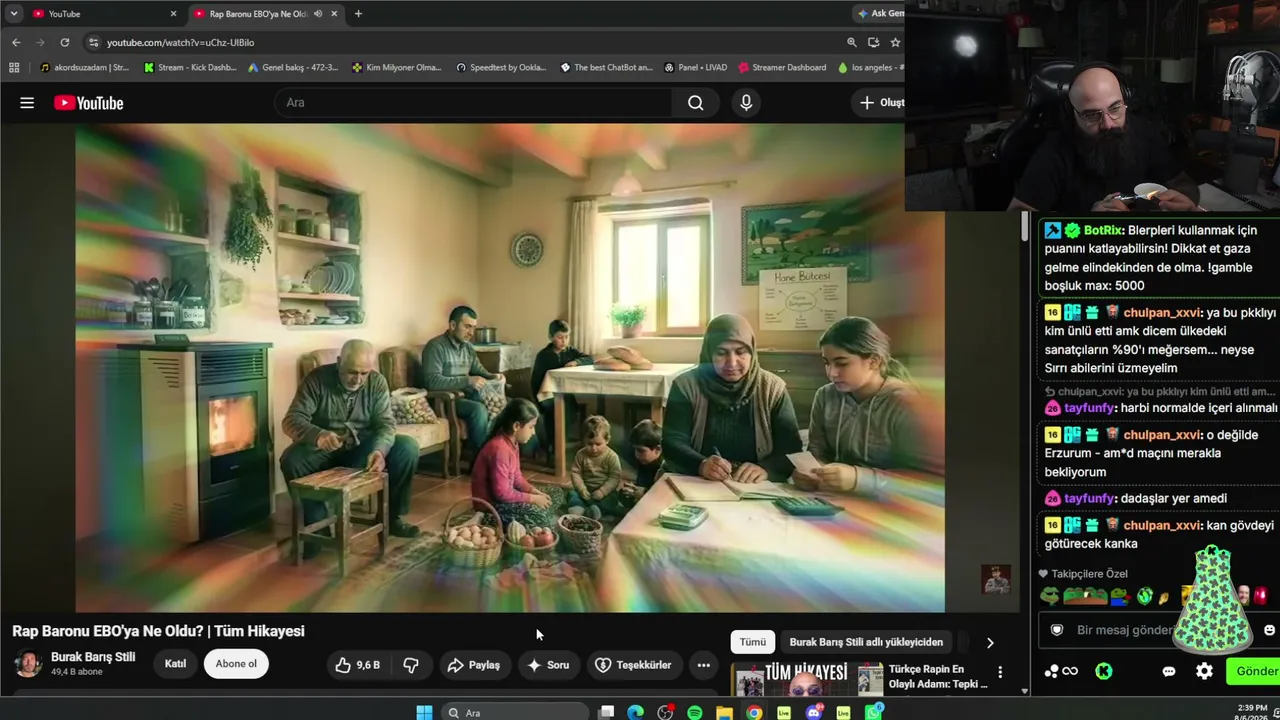Click the green Kick K icon in chat
Image resolution: width=1280 pixels, height=720 pixels.
(1104, 672)
